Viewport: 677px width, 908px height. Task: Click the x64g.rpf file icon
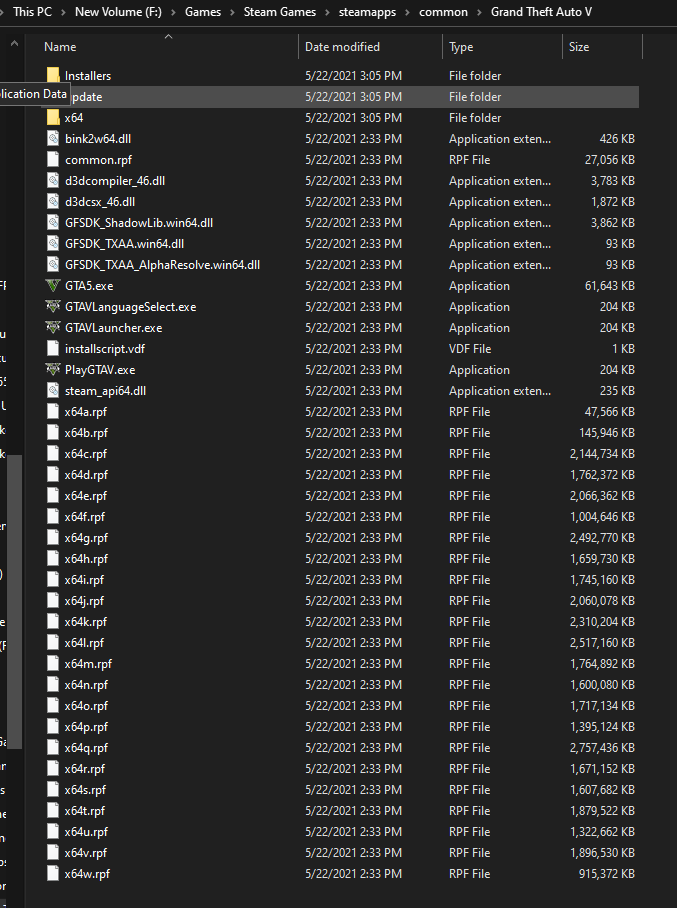pyautogui.click(x=53, y=537)
